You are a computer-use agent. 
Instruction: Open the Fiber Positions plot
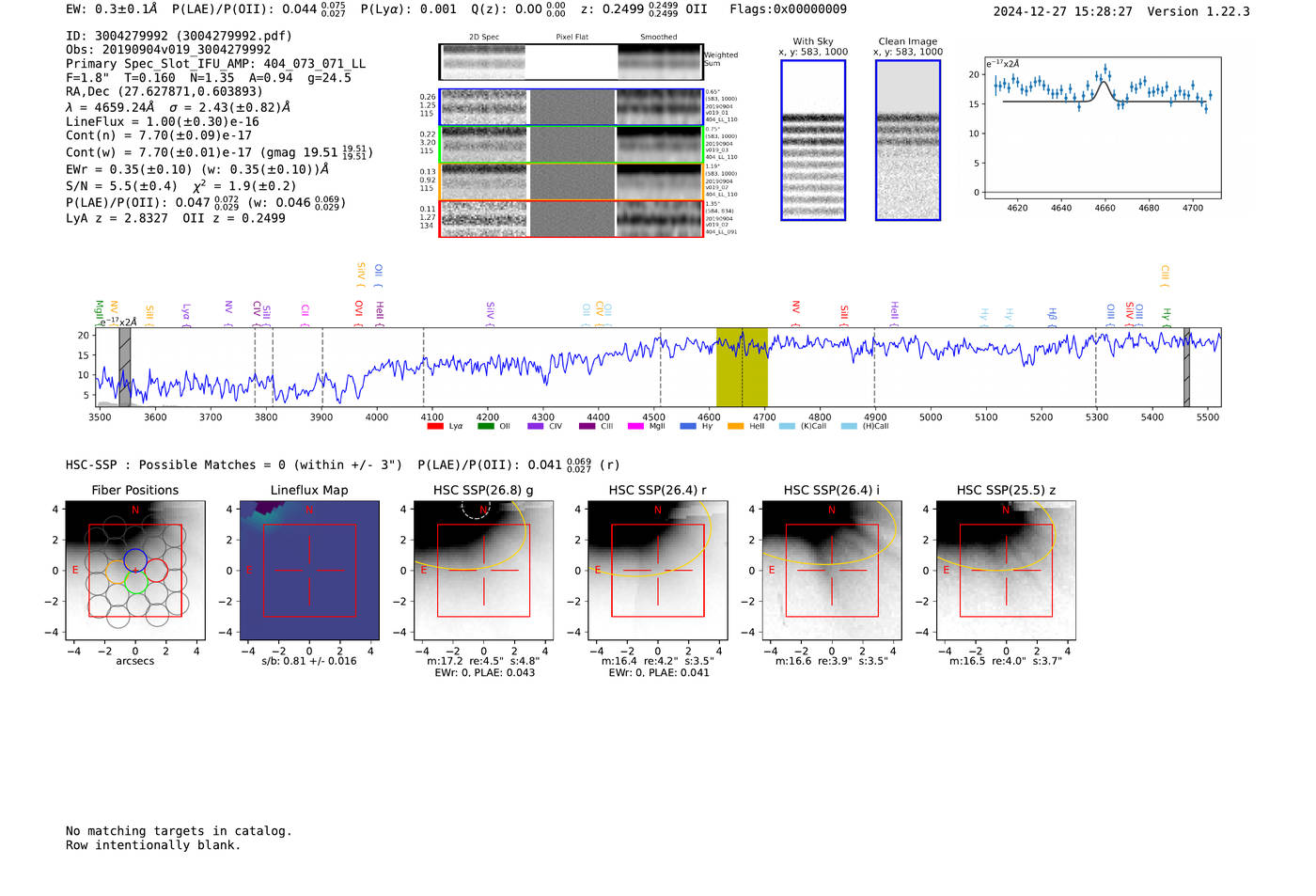(x=134, y=571)
